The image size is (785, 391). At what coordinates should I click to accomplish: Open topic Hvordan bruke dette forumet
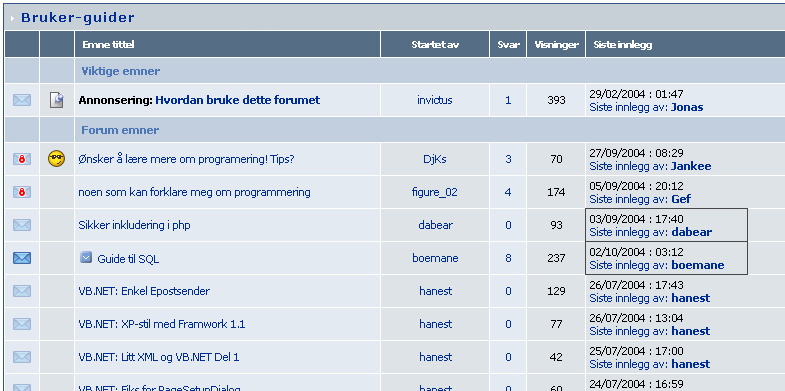237,100
